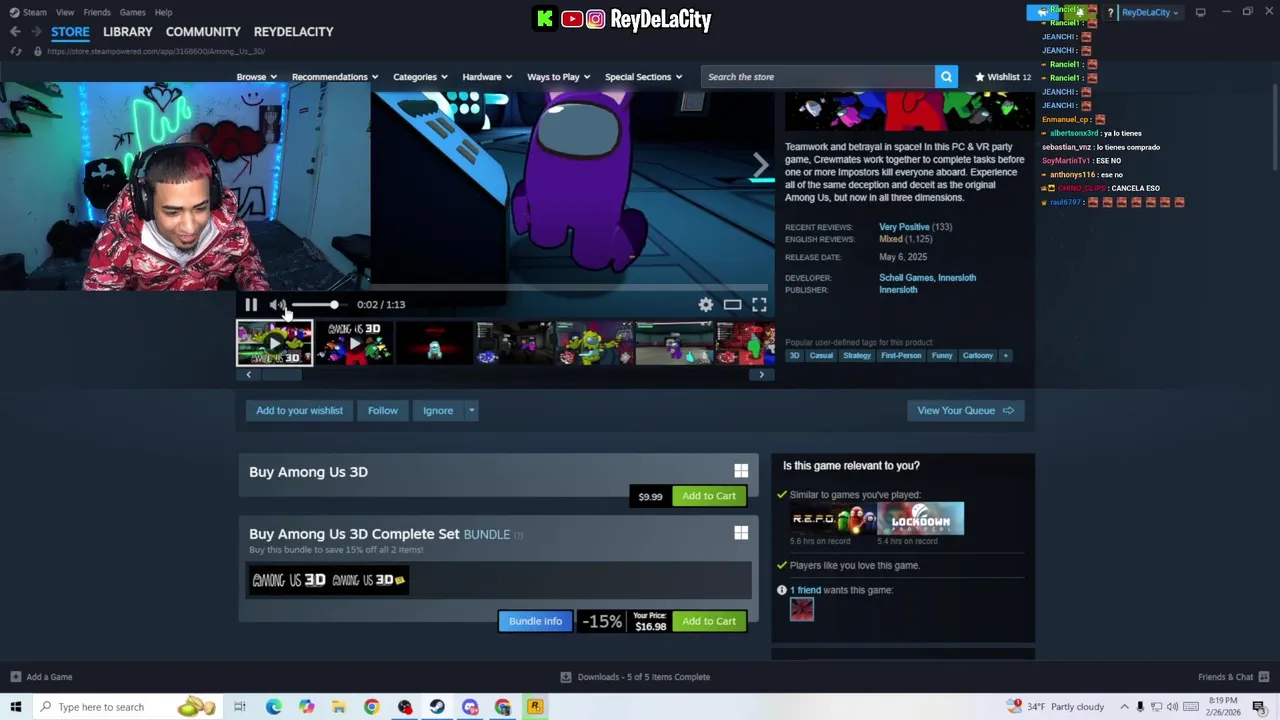1280x720 pixels.
Task: Select the Cartoony tag
Action: (x=978, y=356)
